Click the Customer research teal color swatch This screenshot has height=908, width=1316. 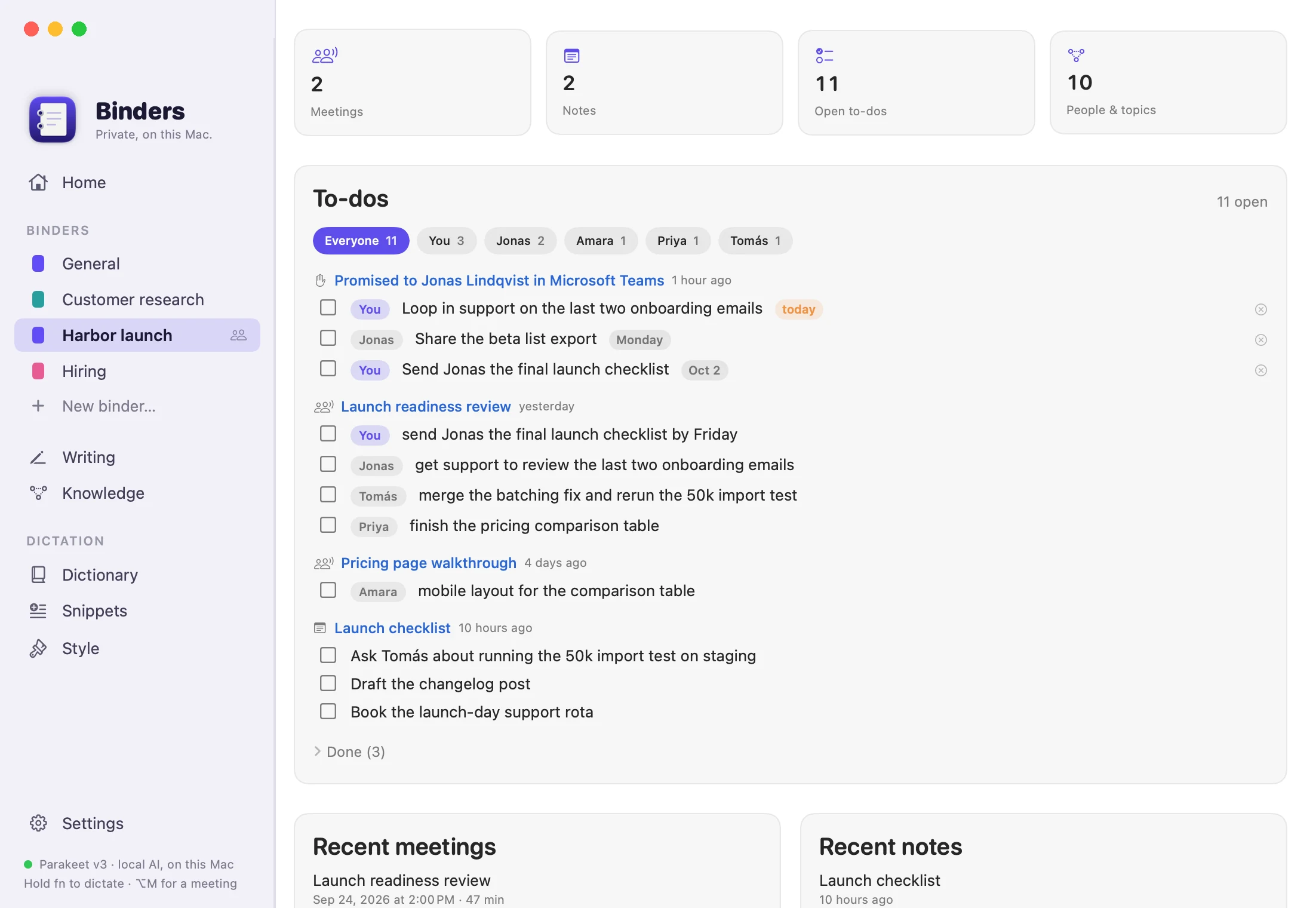coord(38,299)
